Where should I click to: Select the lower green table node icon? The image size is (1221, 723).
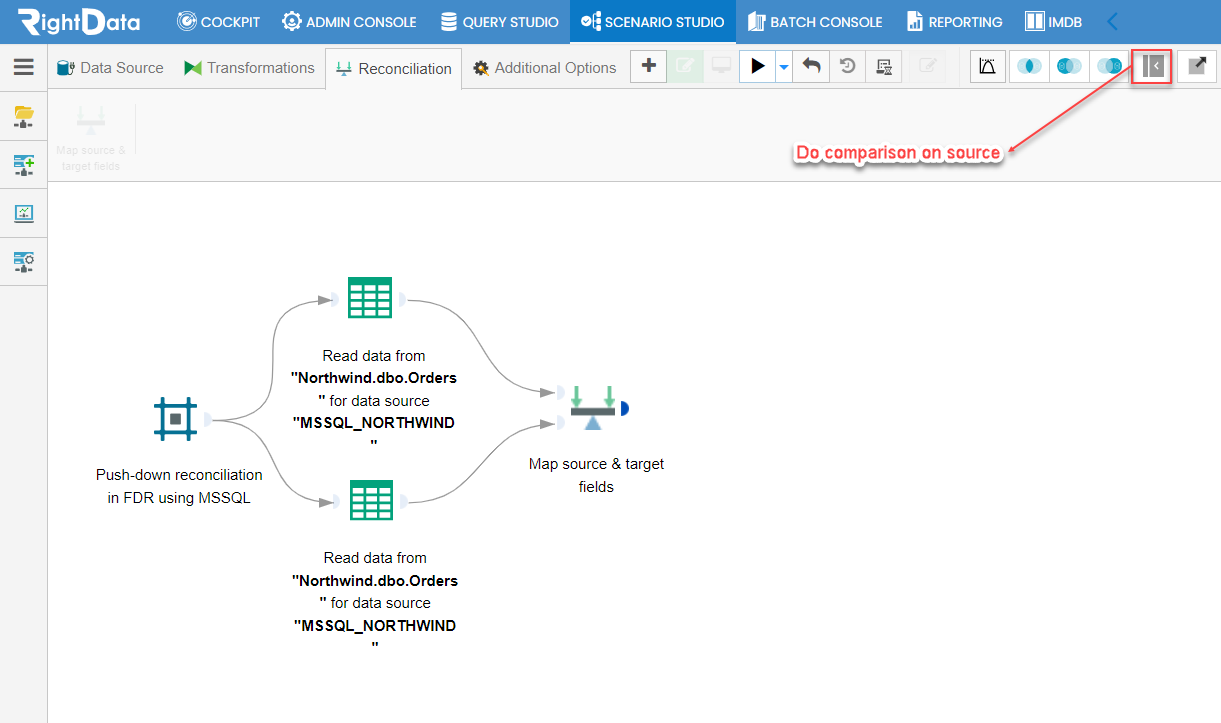[371, 500]
